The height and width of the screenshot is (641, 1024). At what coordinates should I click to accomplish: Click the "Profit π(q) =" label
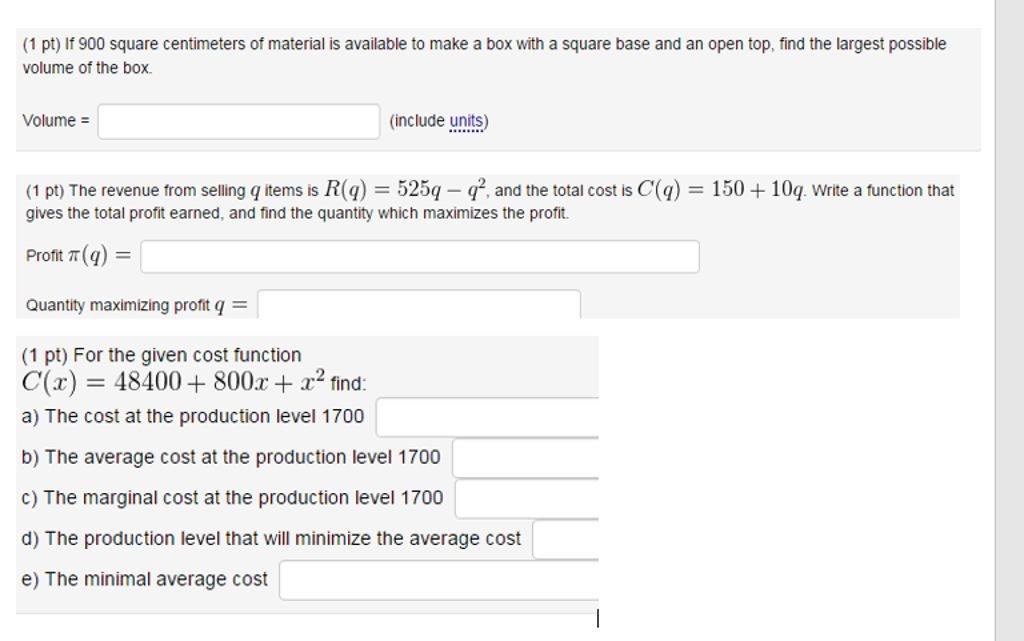[77, 256]
